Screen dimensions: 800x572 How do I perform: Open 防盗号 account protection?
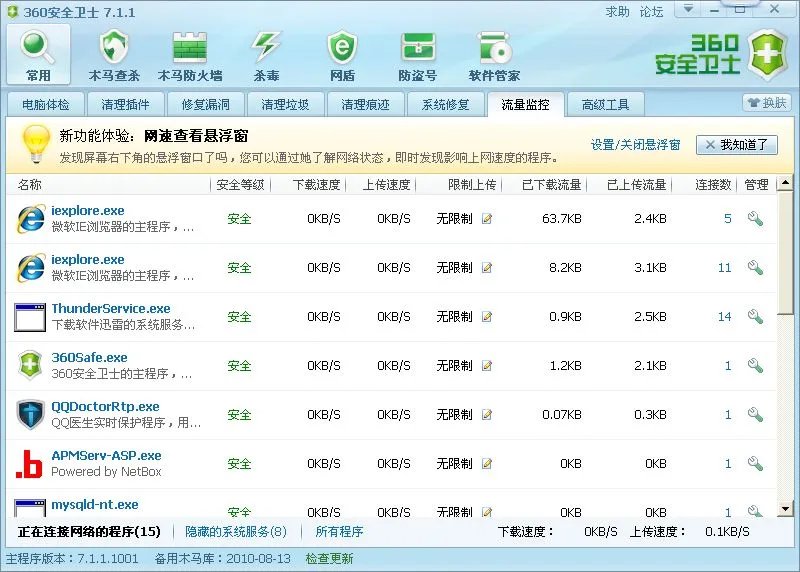coord(417,56)
